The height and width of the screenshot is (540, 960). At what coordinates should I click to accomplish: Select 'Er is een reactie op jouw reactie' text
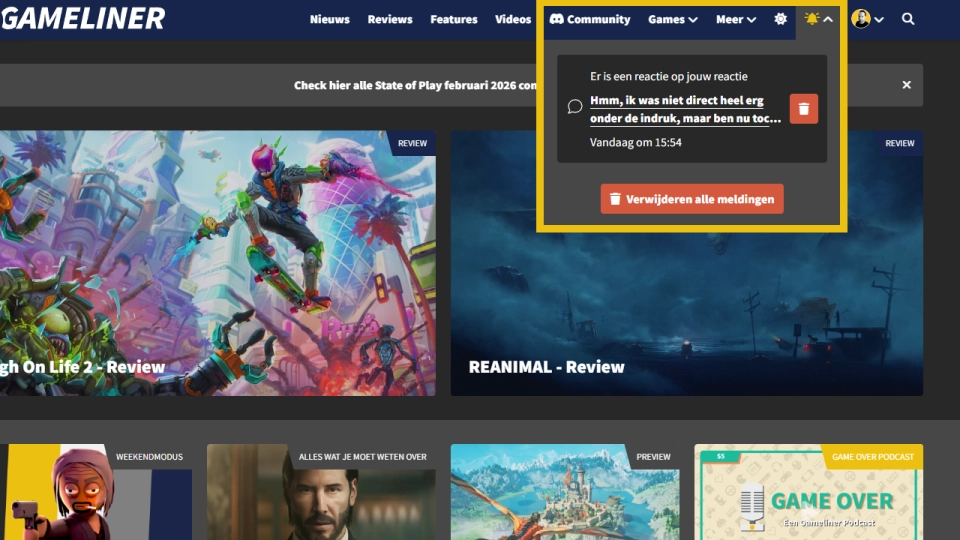click(x=669, y=77)
